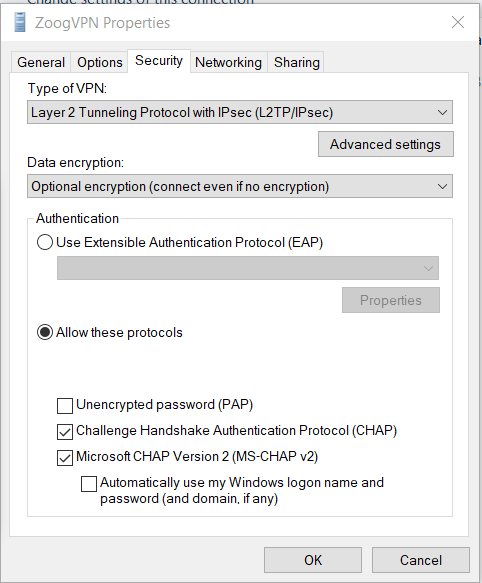
Task: Expand the Type of VPN dropdown
Action: pos(240,112)
